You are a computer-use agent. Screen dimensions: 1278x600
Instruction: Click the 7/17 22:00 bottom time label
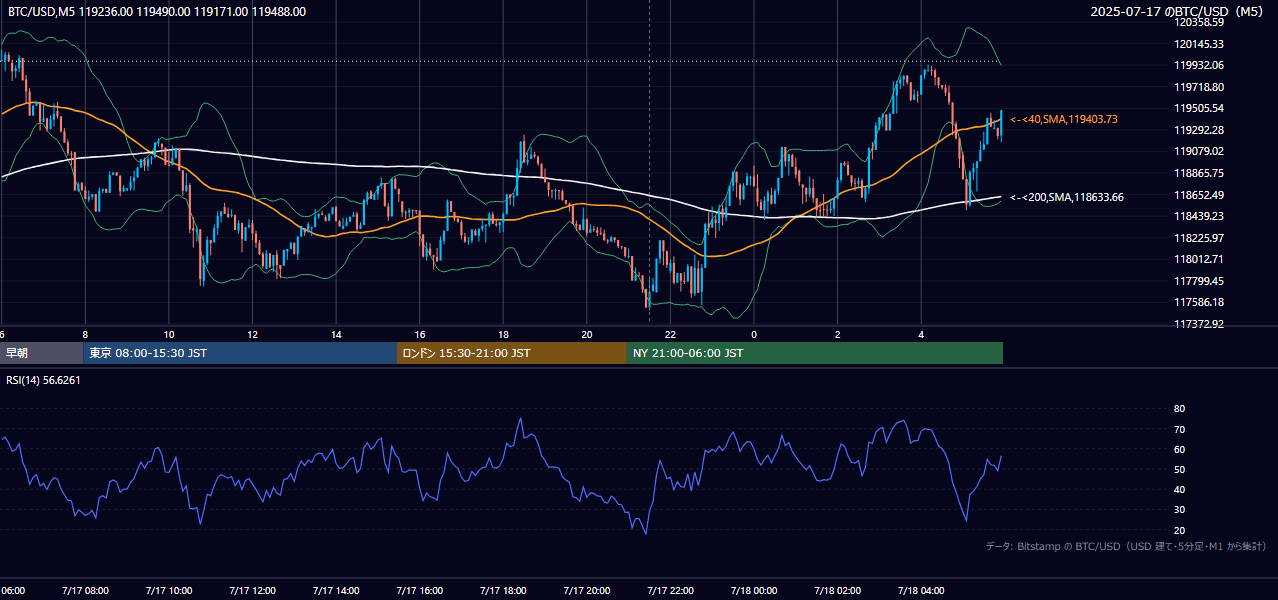coord(670,591)
